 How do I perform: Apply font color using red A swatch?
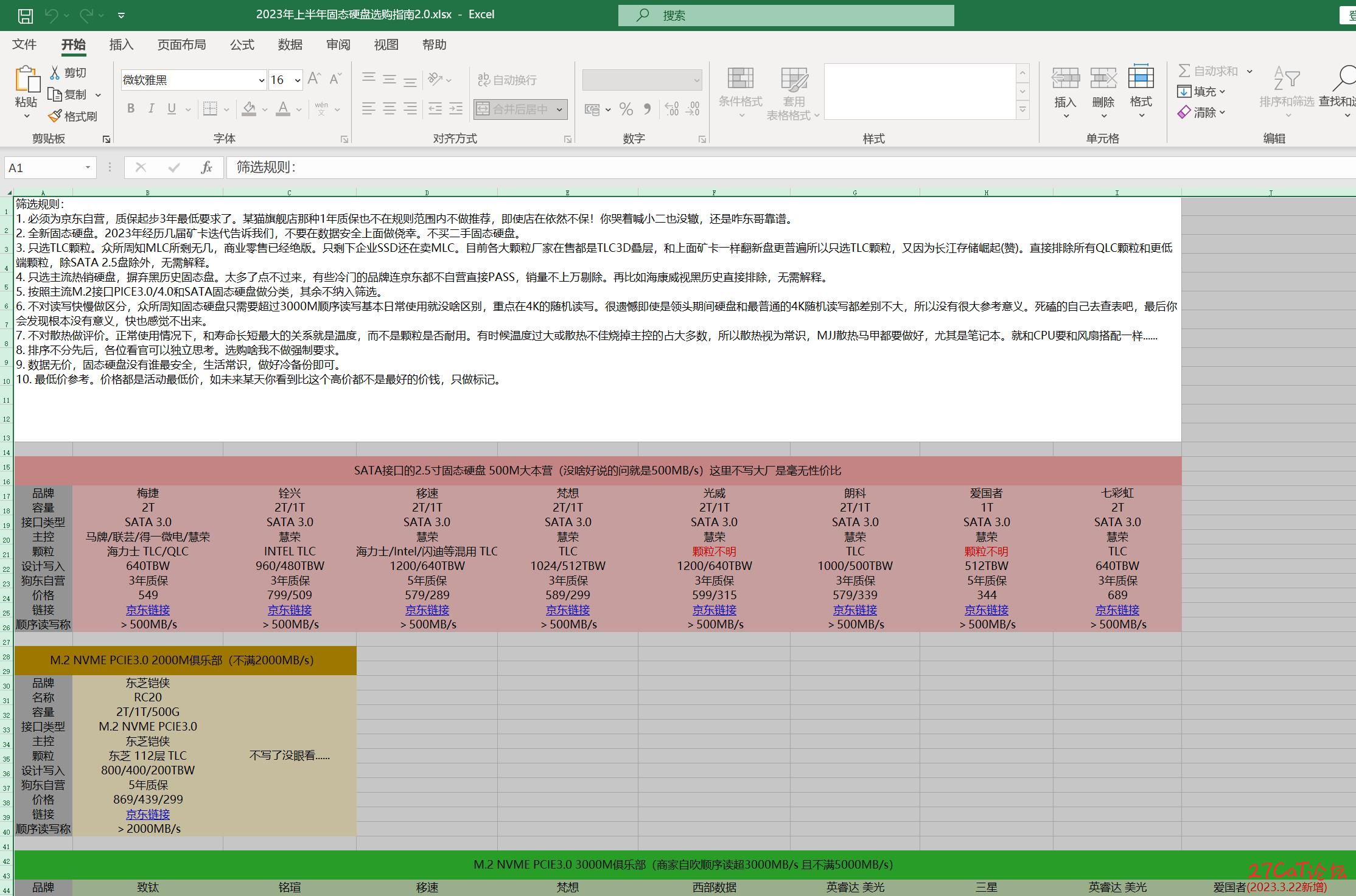pyautogui.click(x=283, y=109)
